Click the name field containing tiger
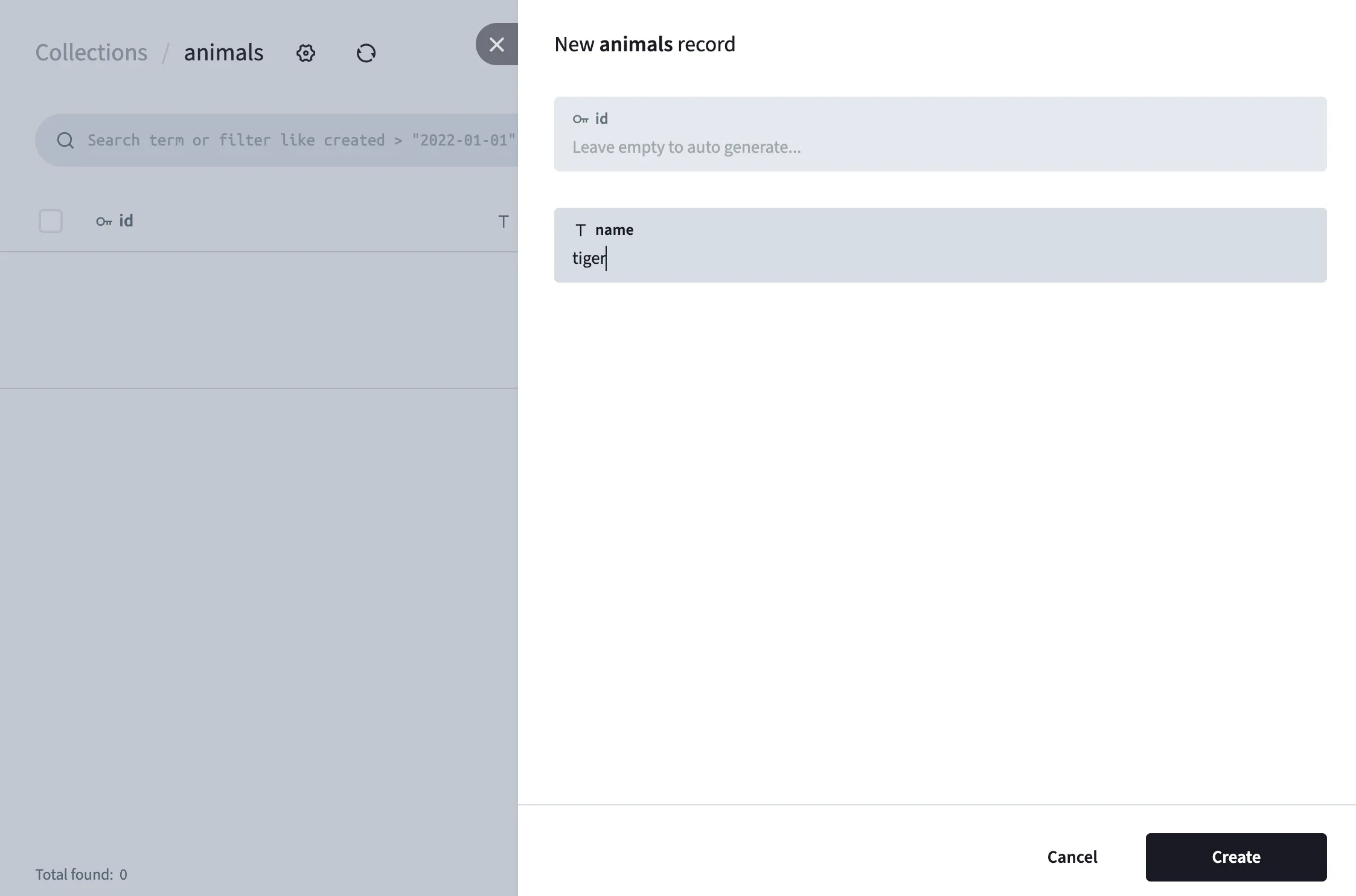The height and width of the screenshot is (896, 1356). point(939,258)
